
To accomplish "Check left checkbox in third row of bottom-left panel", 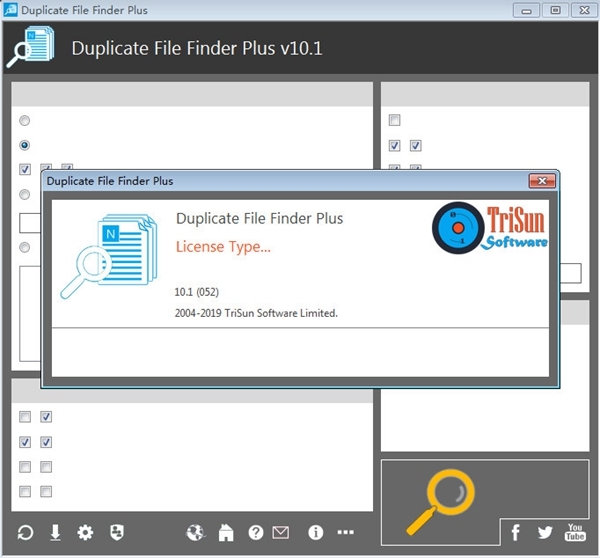I will pyautogui.click(x=25, y=467).
